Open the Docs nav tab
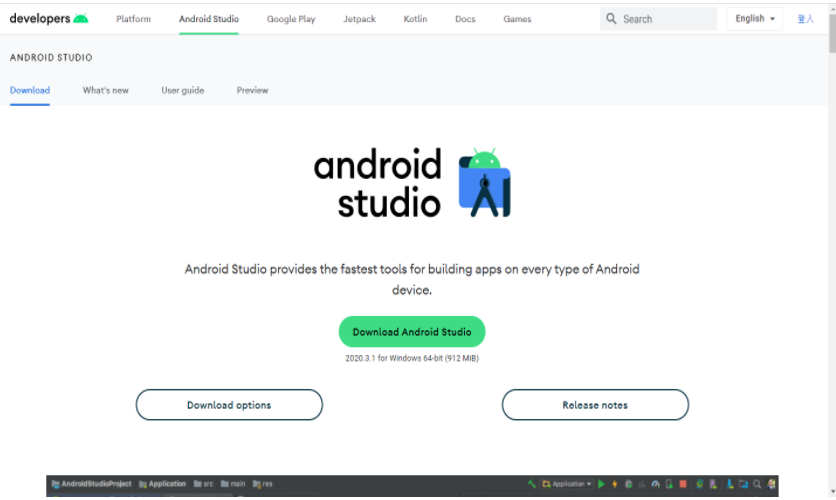Screen dimensions: 836x500 click(465, 19)
